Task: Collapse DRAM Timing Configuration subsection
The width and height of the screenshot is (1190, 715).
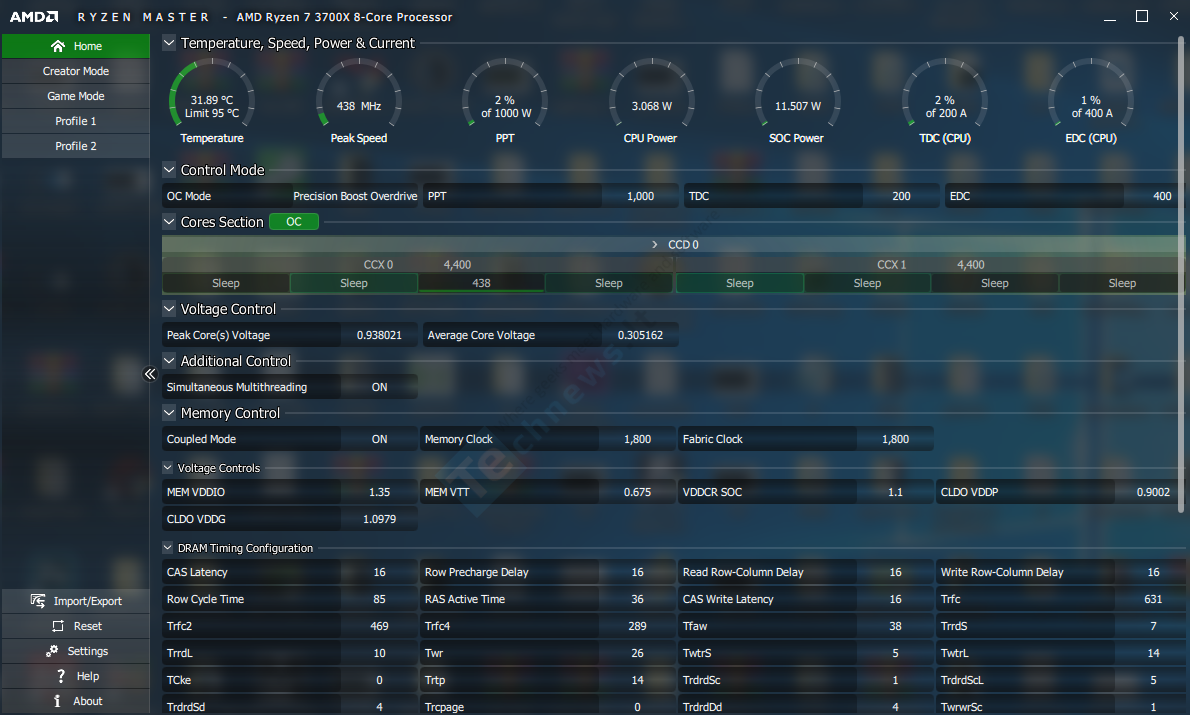Action: tap(168, 547)
